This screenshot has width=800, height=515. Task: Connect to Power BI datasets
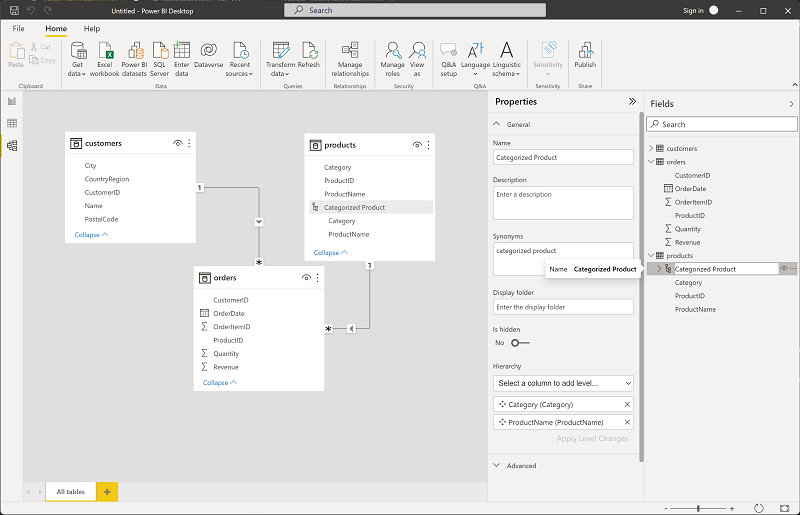coord(134,59)
